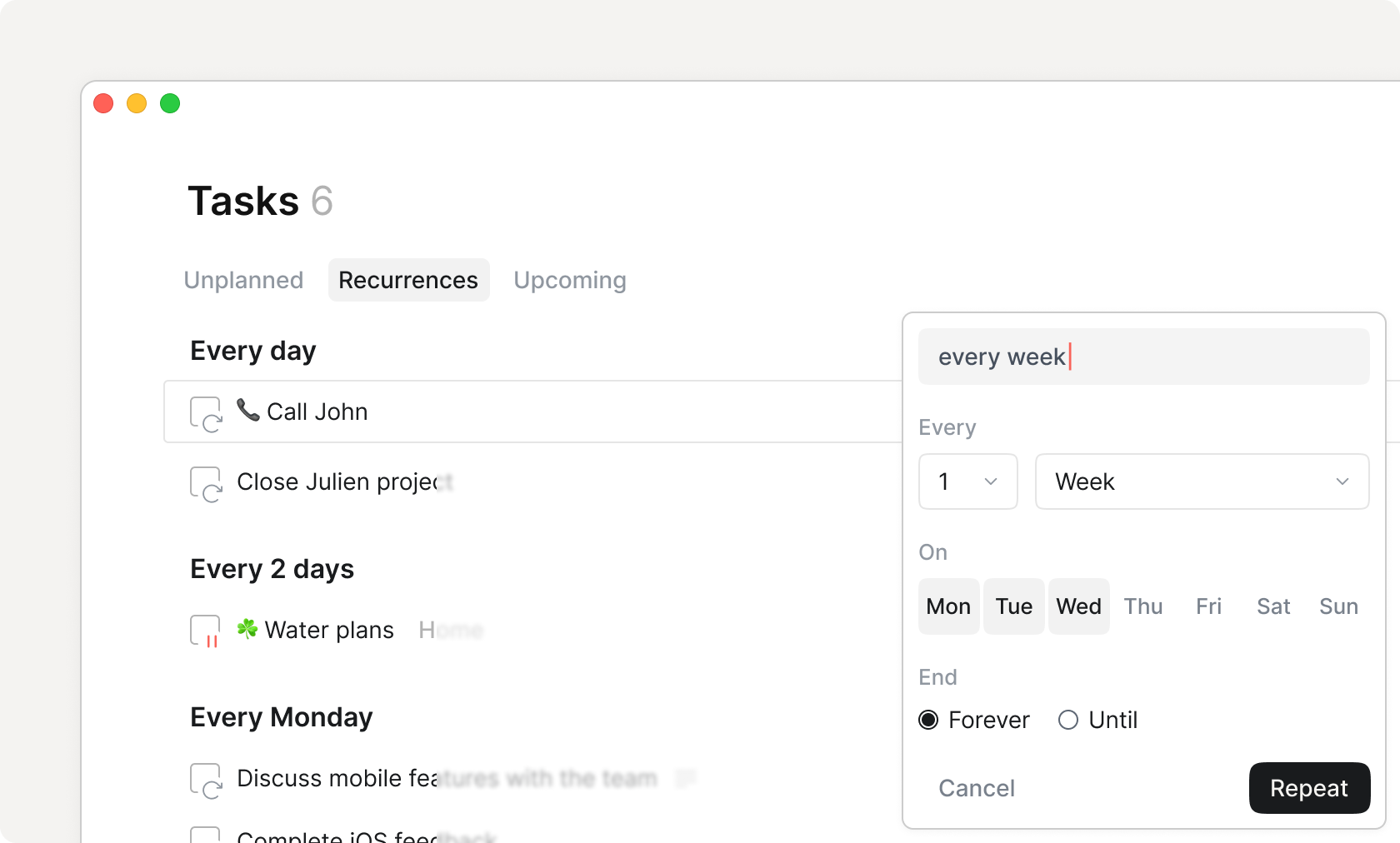Enable Thu as a repeat day
1400x843 pixels.
[1142, 606]
